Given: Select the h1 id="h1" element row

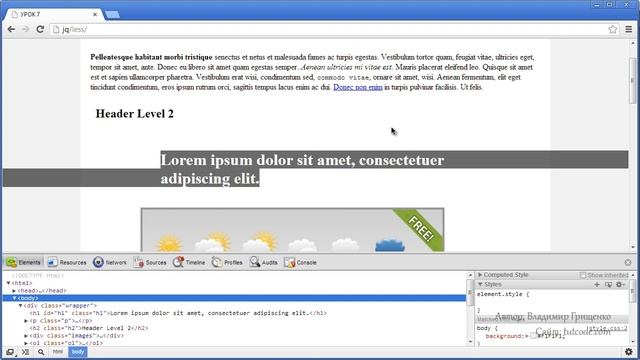Looking at the screenshot, I should [x=178, y=313].
